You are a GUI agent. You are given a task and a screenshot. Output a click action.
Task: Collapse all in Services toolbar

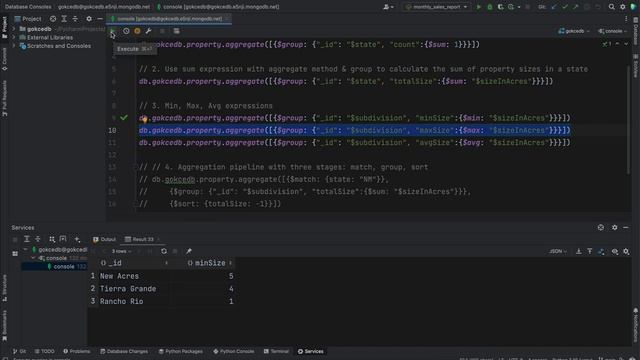click(x=38, y=239)
